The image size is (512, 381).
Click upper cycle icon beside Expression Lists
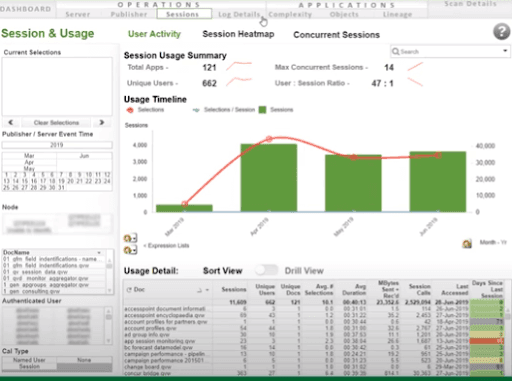click(x=130, y=238)
